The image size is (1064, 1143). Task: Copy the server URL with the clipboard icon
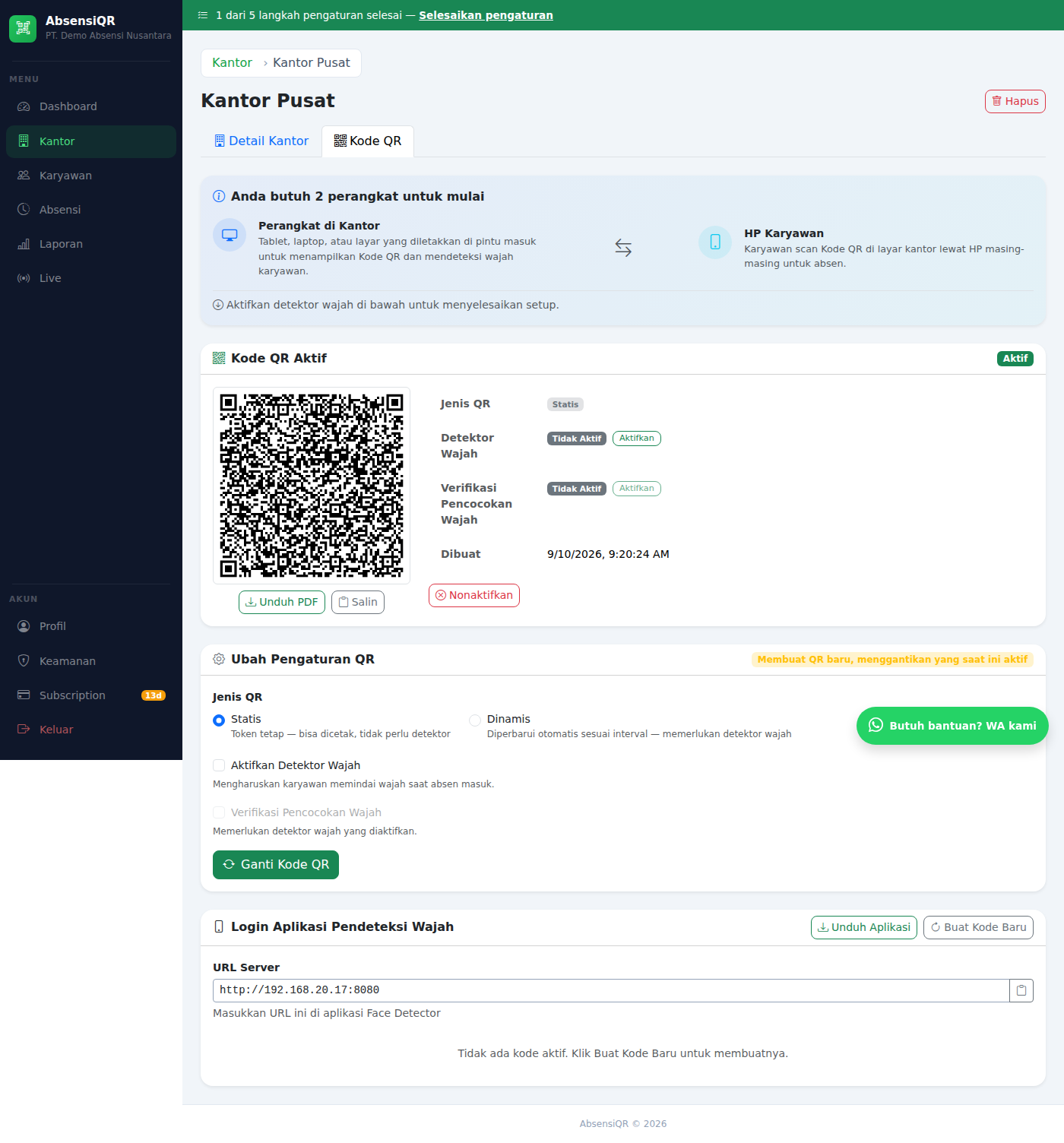point(1021,990)
